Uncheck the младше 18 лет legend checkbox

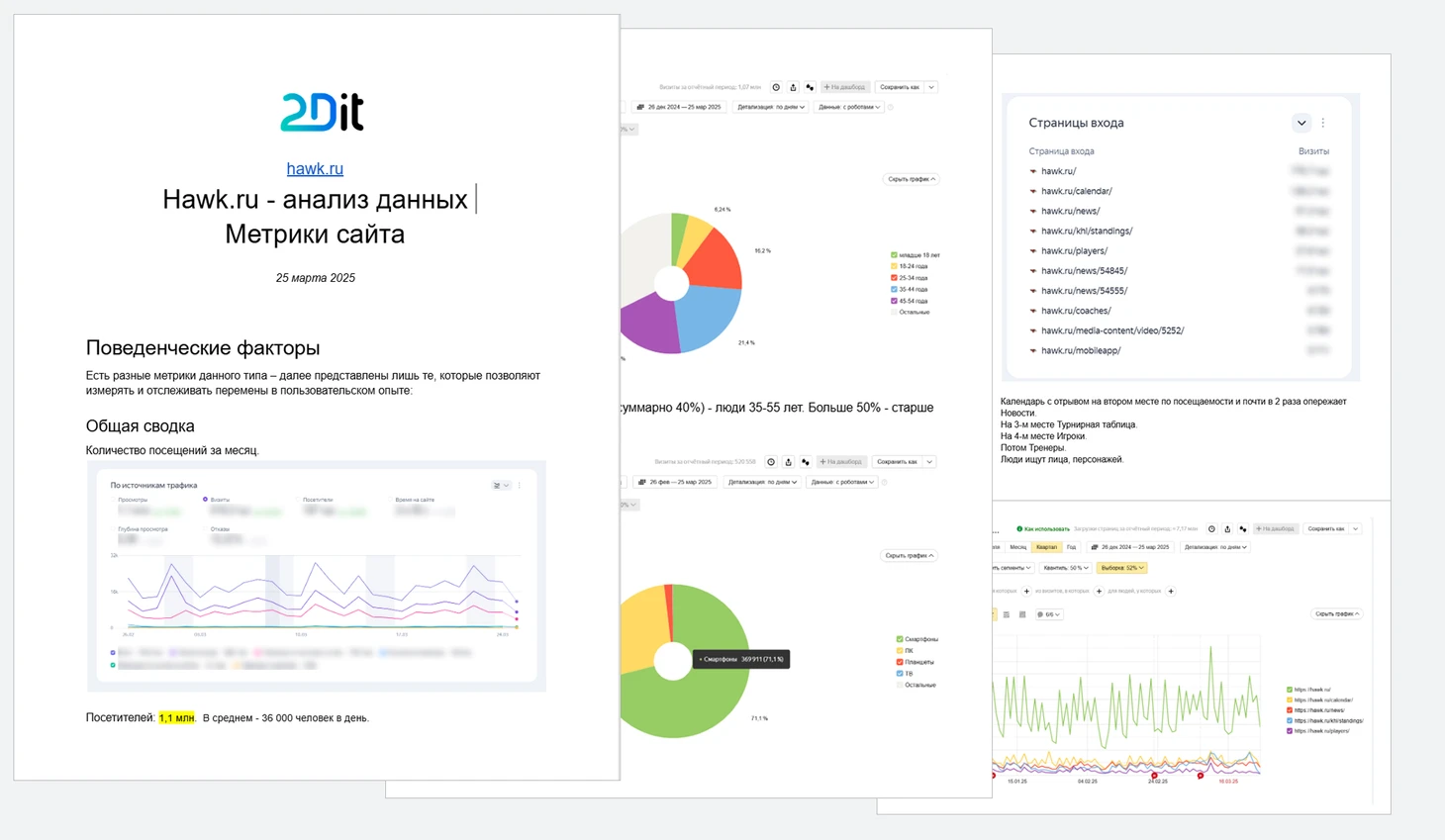[x=894, y=255]
